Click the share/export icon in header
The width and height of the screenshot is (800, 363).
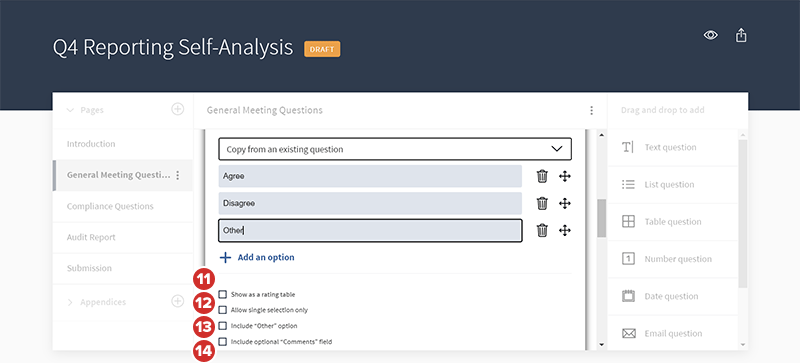coord(741,35)
